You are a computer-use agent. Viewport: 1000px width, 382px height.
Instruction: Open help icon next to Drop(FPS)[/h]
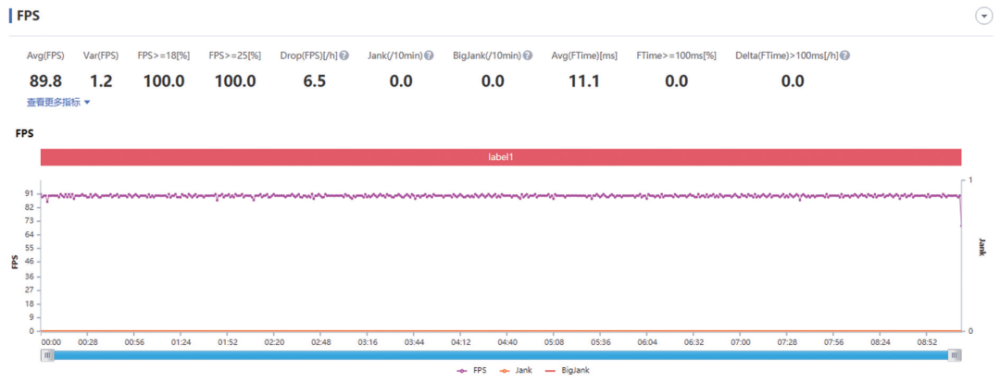pos(344,55)
